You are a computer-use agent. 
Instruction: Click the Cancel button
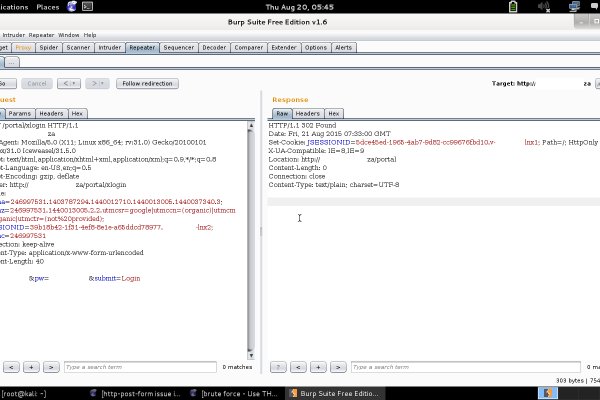pos(35,83)
